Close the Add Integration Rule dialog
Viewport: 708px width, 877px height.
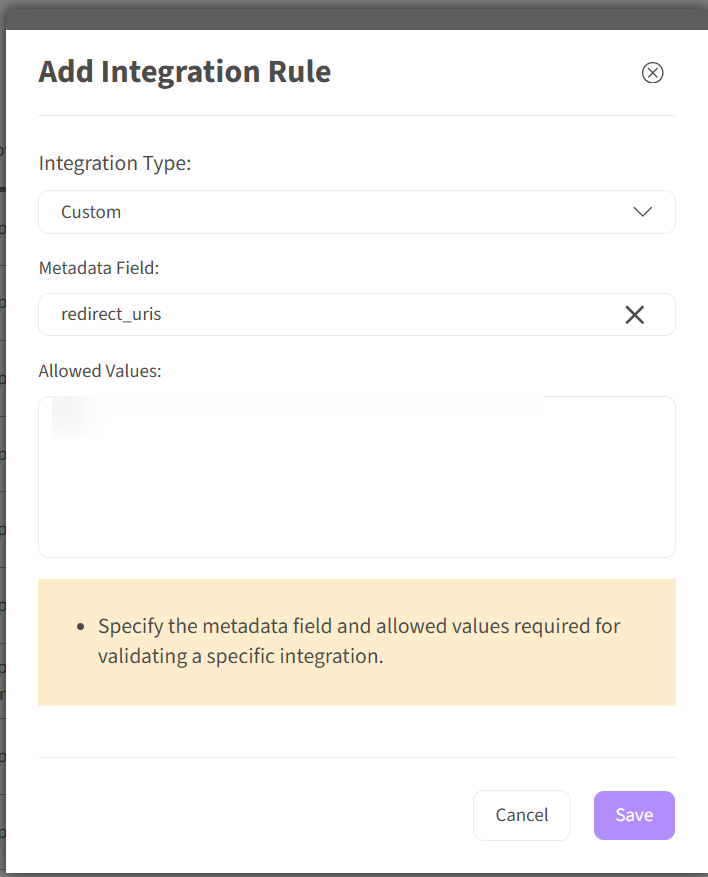tap(652, 73)
